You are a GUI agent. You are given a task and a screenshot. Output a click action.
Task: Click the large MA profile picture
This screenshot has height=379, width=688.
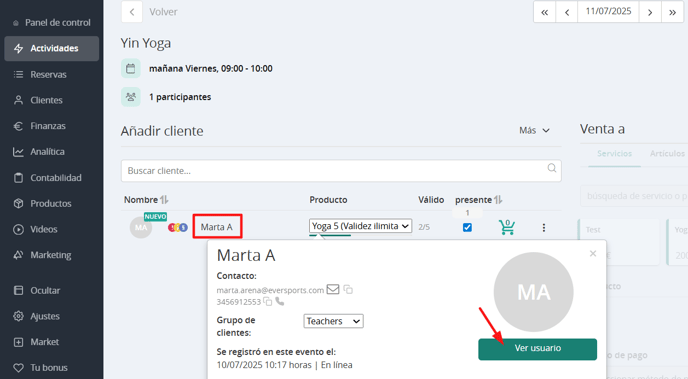click(534, 292)
